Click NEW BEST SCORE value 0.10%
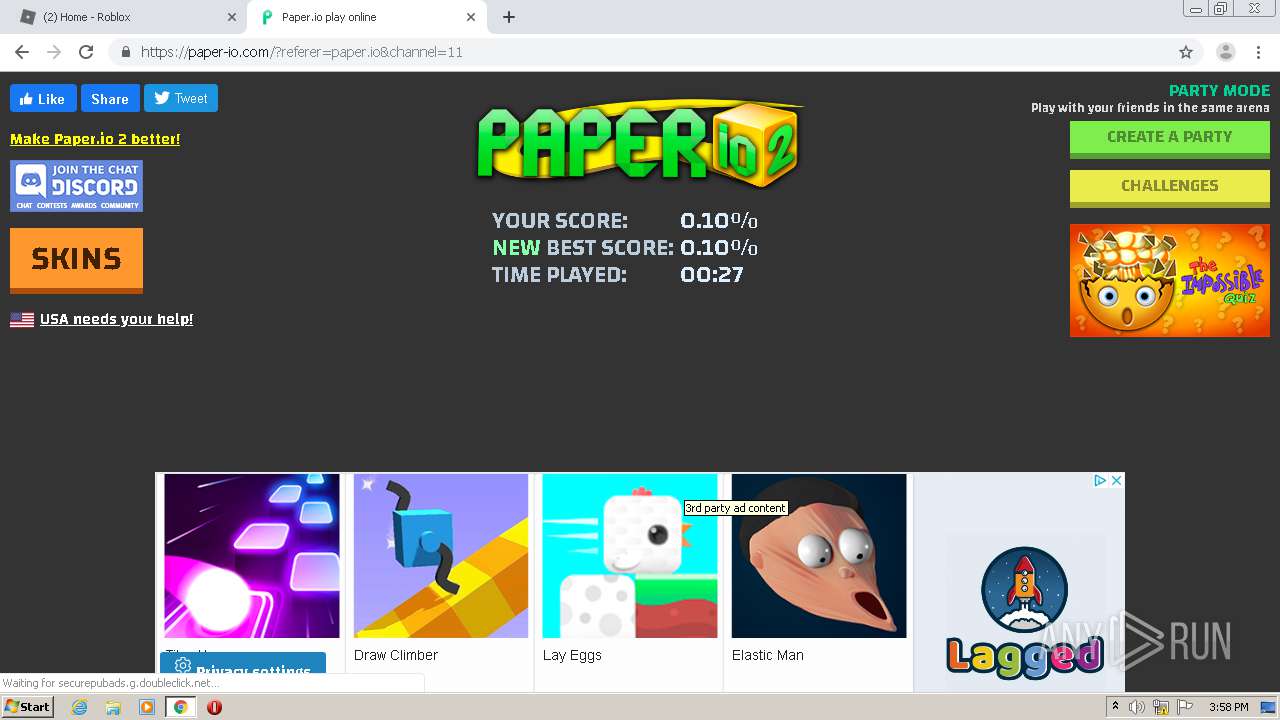The image size is (1280, 720). pos(719,248)
